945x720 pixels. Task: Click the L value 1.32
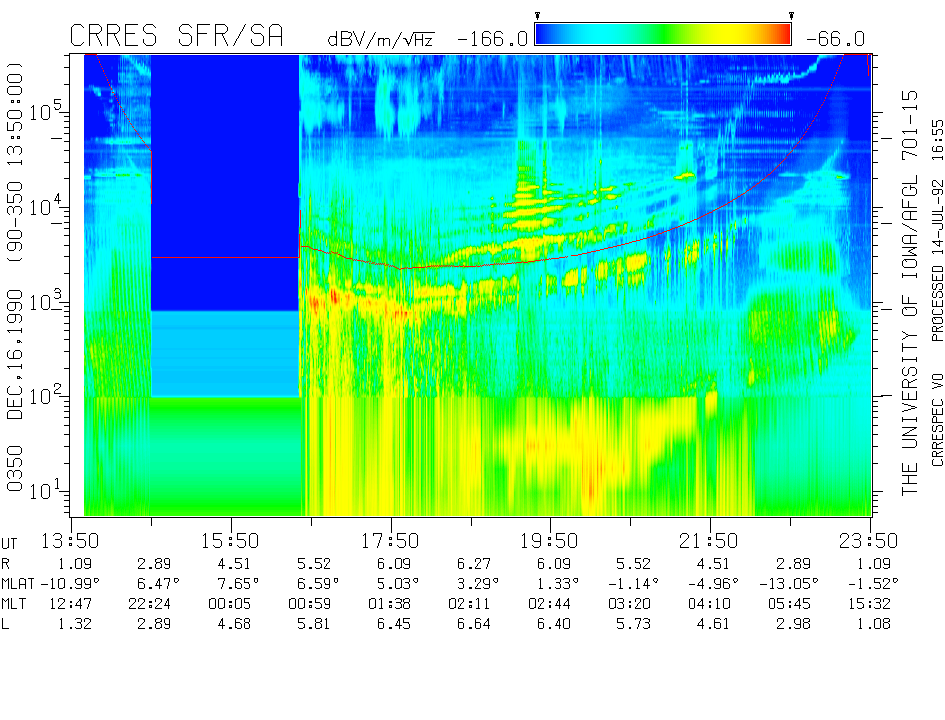75,624
